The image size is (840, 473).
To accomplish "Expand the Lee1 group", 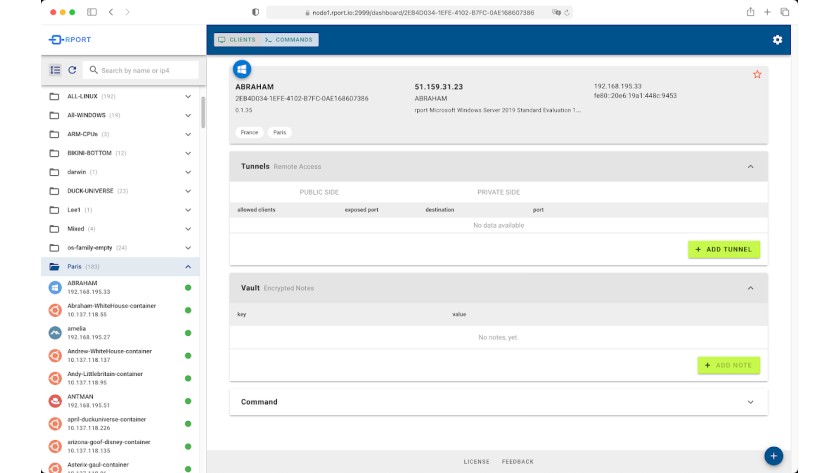I will tap(188, 210).
